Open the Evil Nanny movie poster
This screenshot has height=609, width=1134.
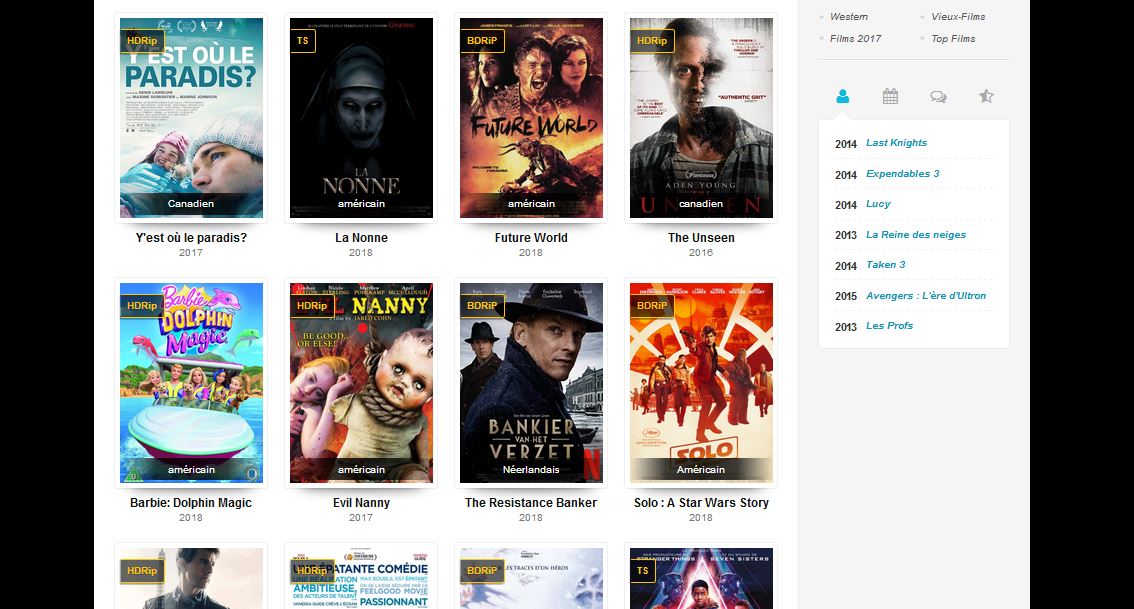point(361,383)
